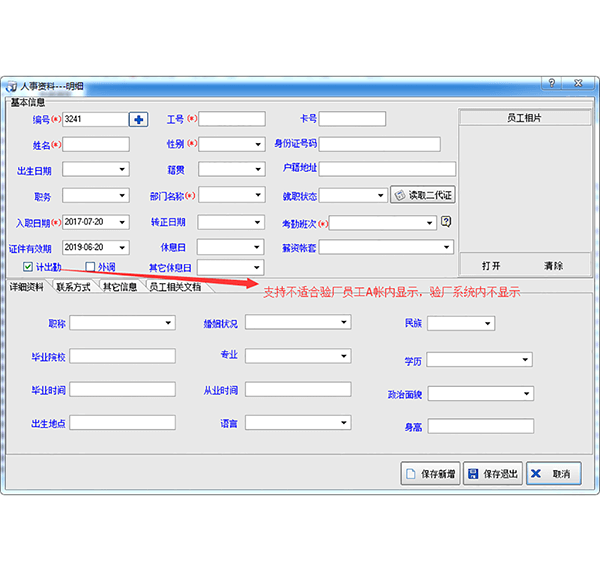Screen dimensions: 600x571
Task: Click the 读取二代证 ID card reader button
Action: point(423,196)
